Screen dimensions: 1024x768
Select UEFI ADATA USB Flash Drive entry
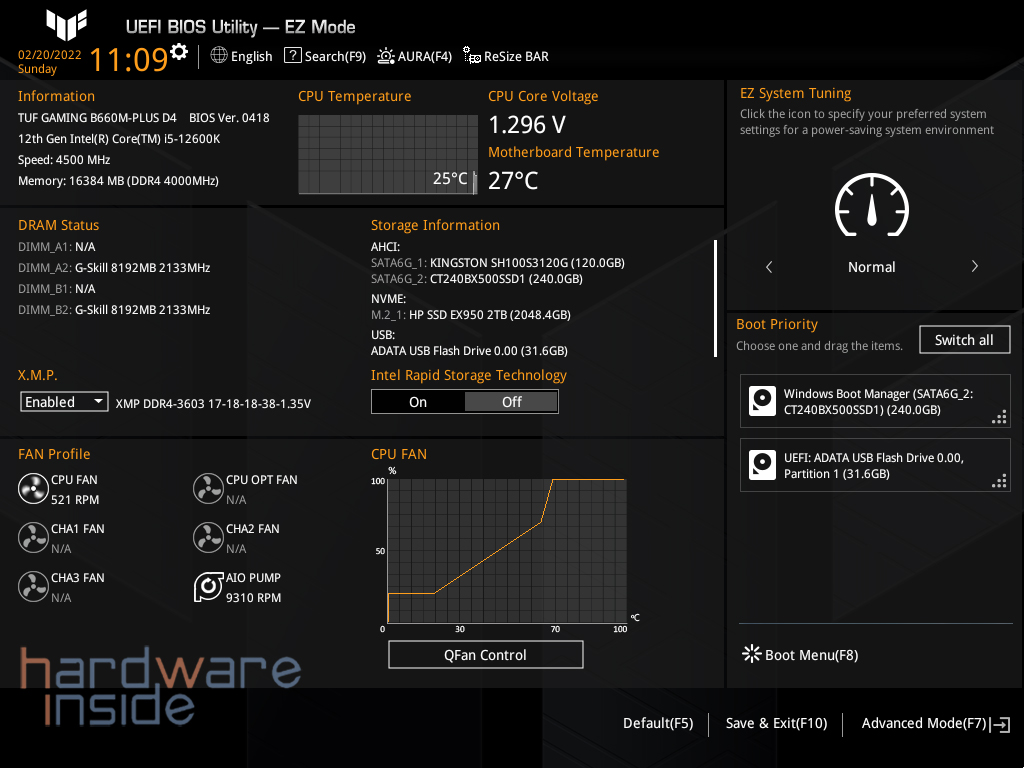pos(875,465)
